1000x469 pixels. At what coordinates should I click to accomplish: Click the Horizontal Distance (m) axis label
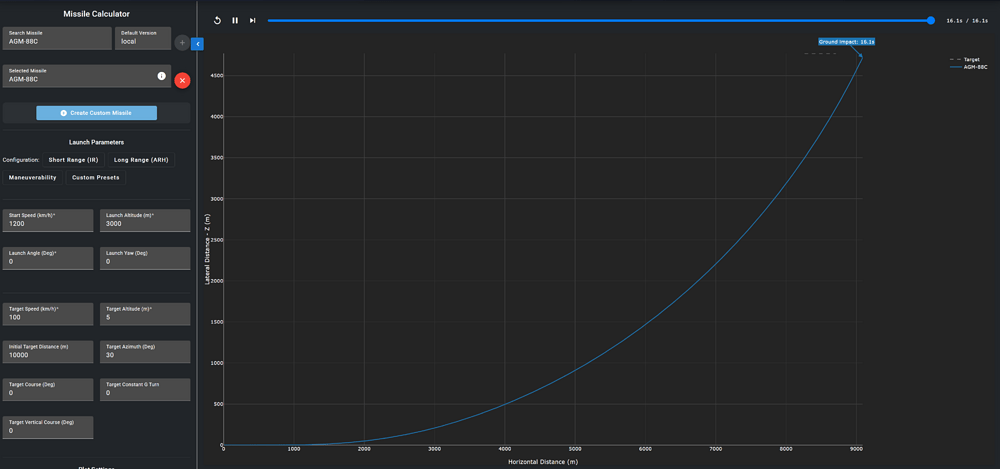click(x=543, y=461)
